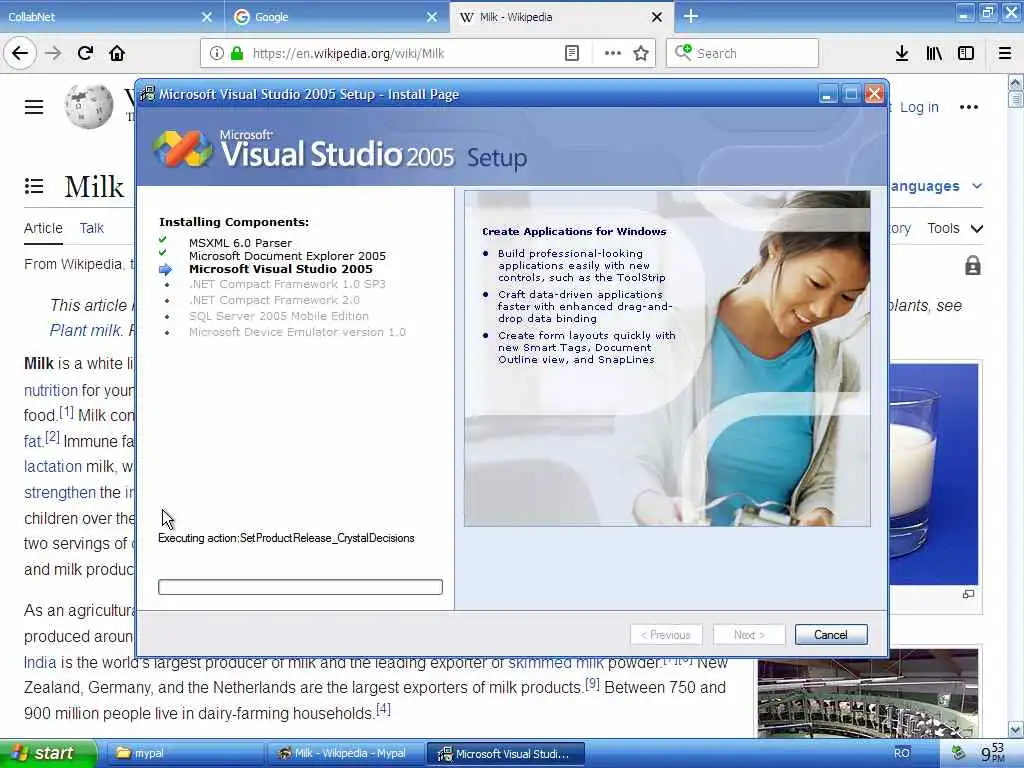Click the browser forward arrow
Screen dimensions: 1024x768
(53, 53)
